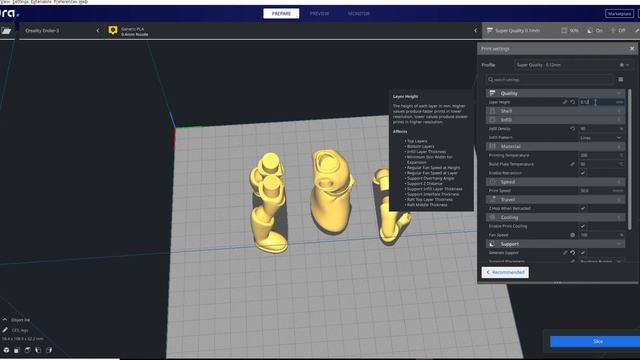Open Support Placement dropdown
This screenshot has height=360, width=640.
tap(601, 261)
